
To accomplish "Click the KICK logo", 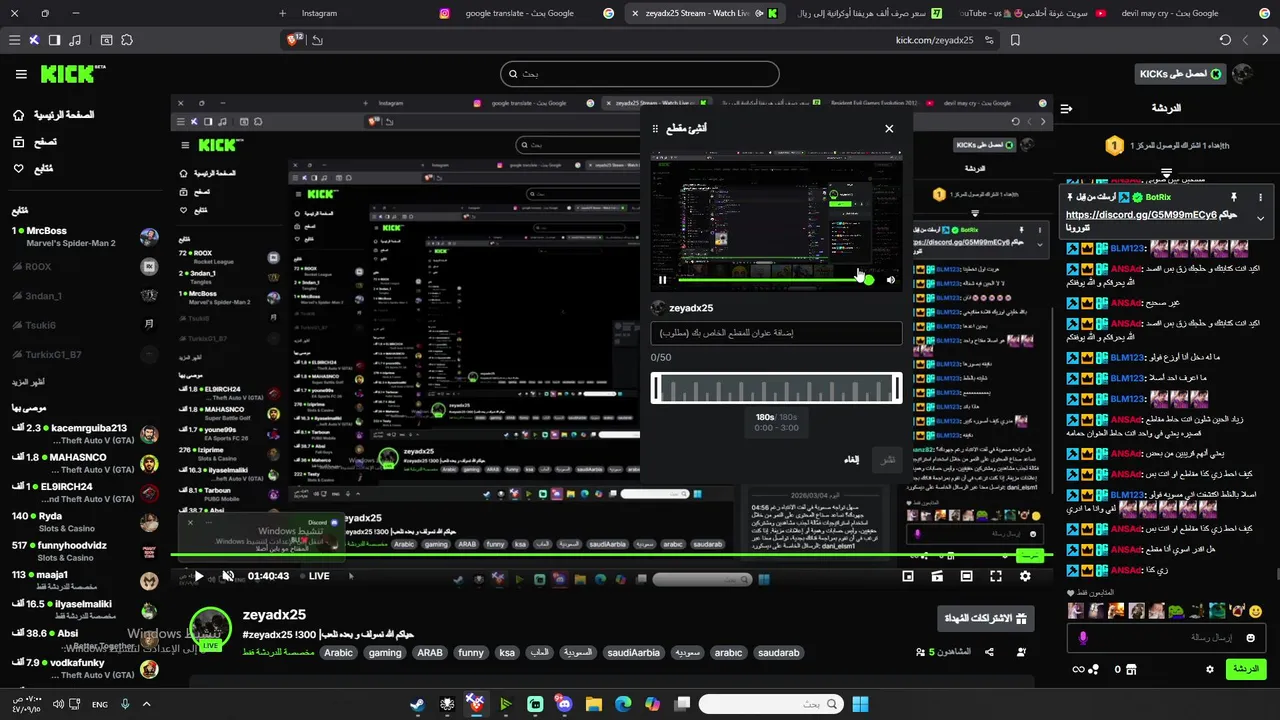I will [x=73, y=74].
